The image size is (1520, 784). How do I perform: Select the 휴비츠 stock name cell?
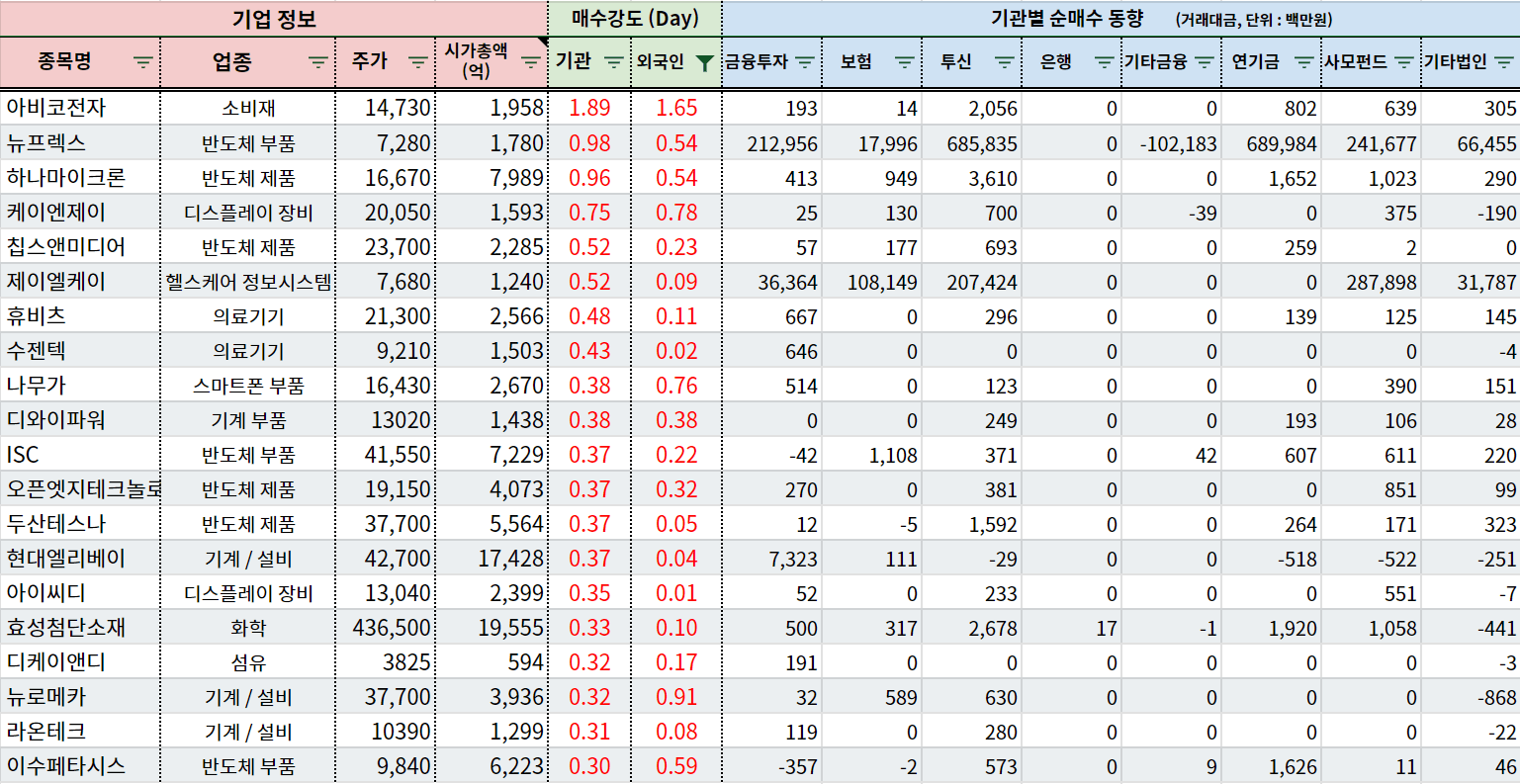pyautogui.click(x=80, y=316)
